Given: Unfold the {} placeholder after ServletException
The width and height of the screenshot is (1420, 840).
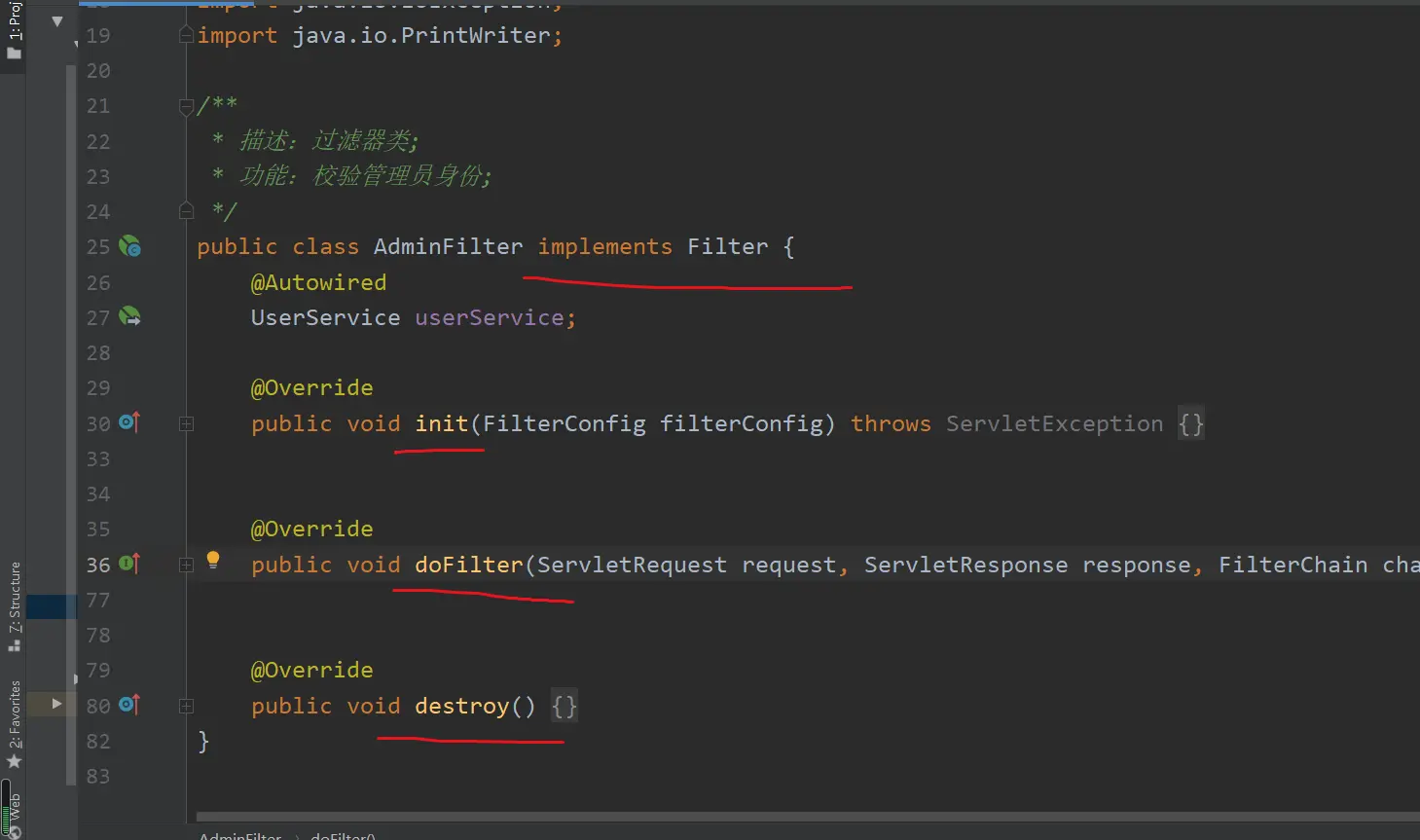Looking at the screenshot, I should 1191,423.
